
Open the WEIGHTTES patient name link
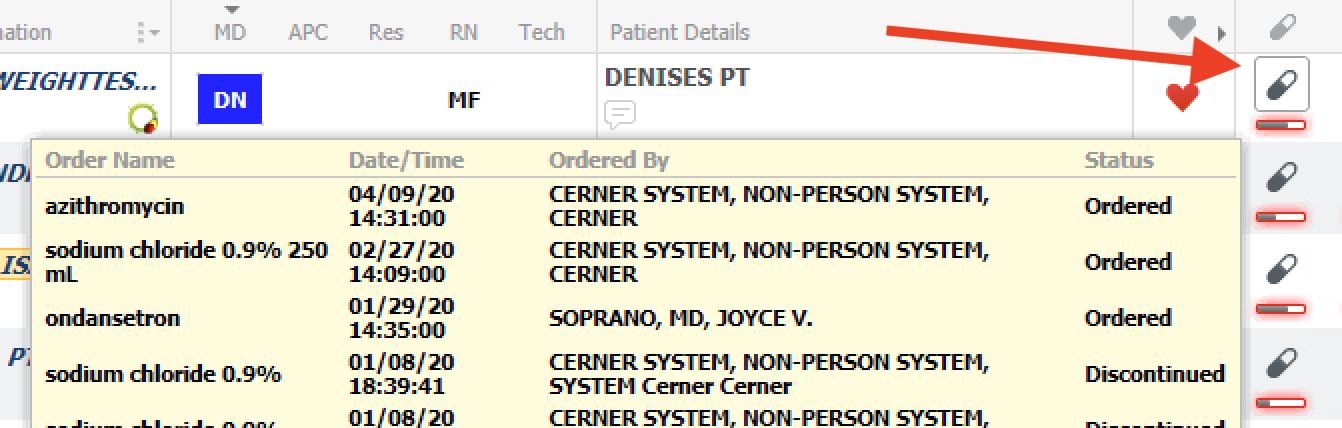(78, 79)
